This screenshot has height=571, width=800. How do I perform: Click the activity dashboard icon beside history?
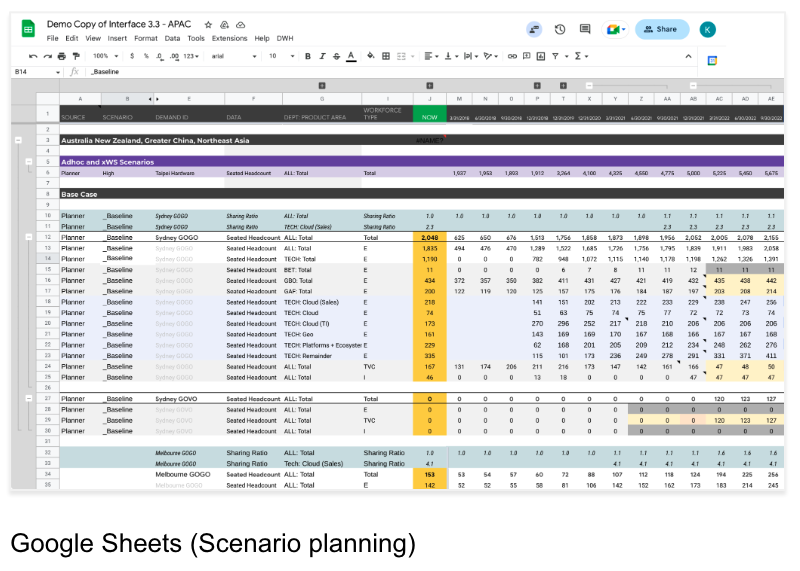tap(534, 29)
